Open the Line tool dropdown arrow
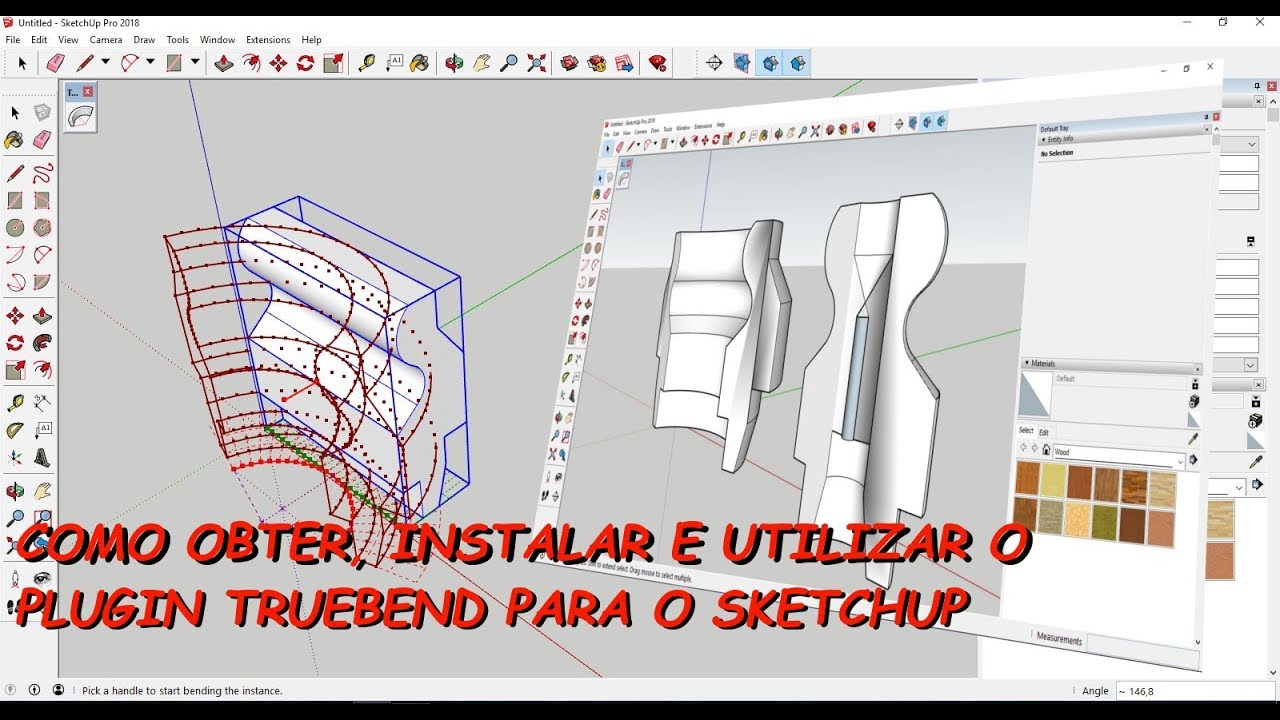1280x720 pixels. [x=105, y=62]
